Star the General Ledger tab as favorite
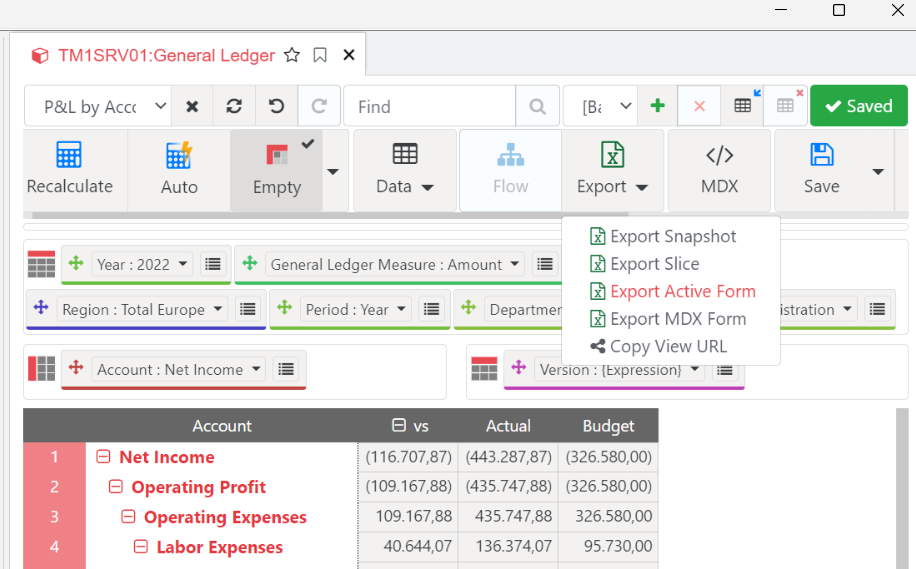Image resolution: width=916 pixels, height=569 pixels. click(292, 55)
